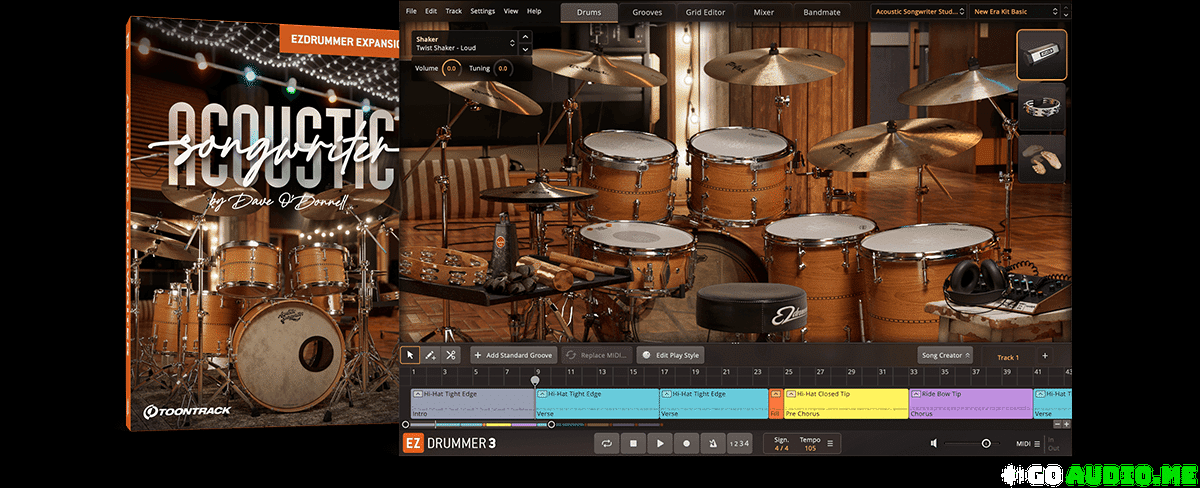Switch to the Drums tab
Image resolution: width=1200 pixels, height=488 pixels.
[x=589, y=12]
